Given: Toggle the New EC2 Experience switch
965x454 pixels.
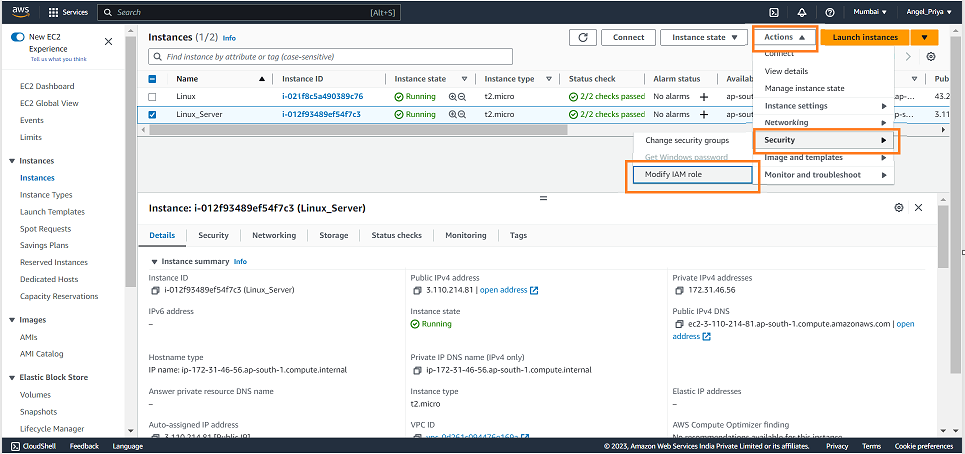Looking at the screenshot, I should tap(18, 37).
